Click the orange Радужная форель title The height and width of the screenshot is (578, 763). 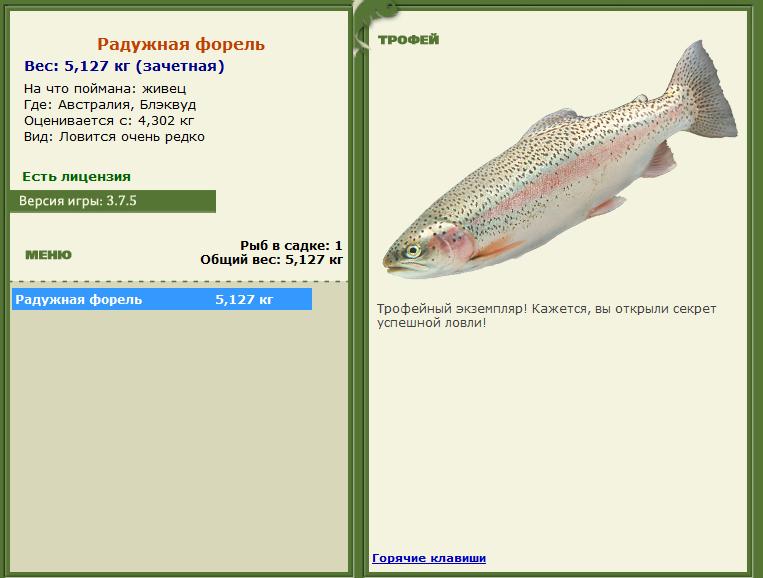[x=181, y=44]
